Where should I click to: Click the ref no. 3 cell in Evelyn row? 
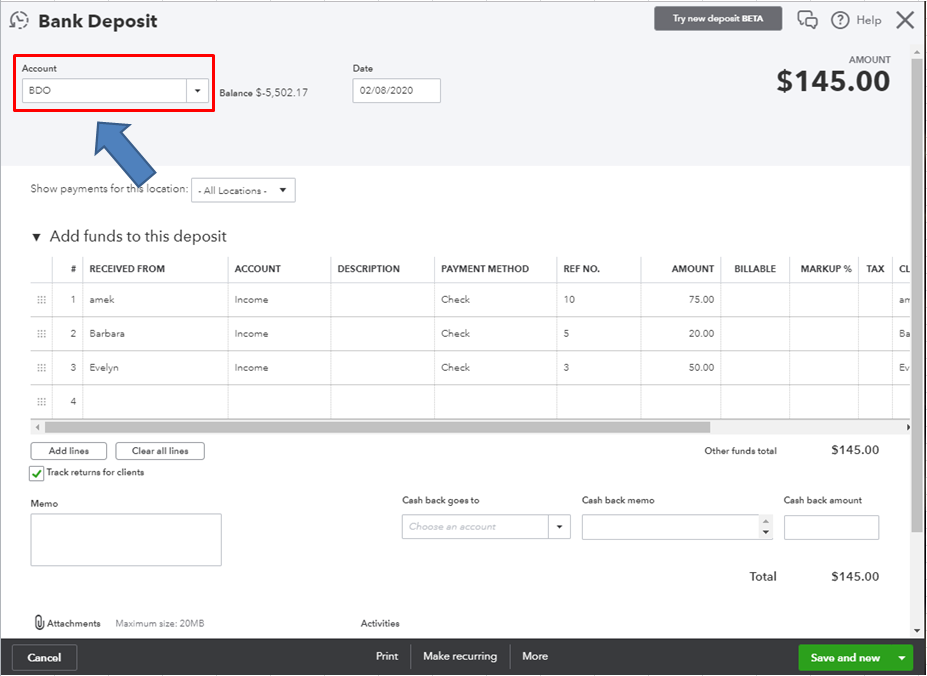click(598, 367)
